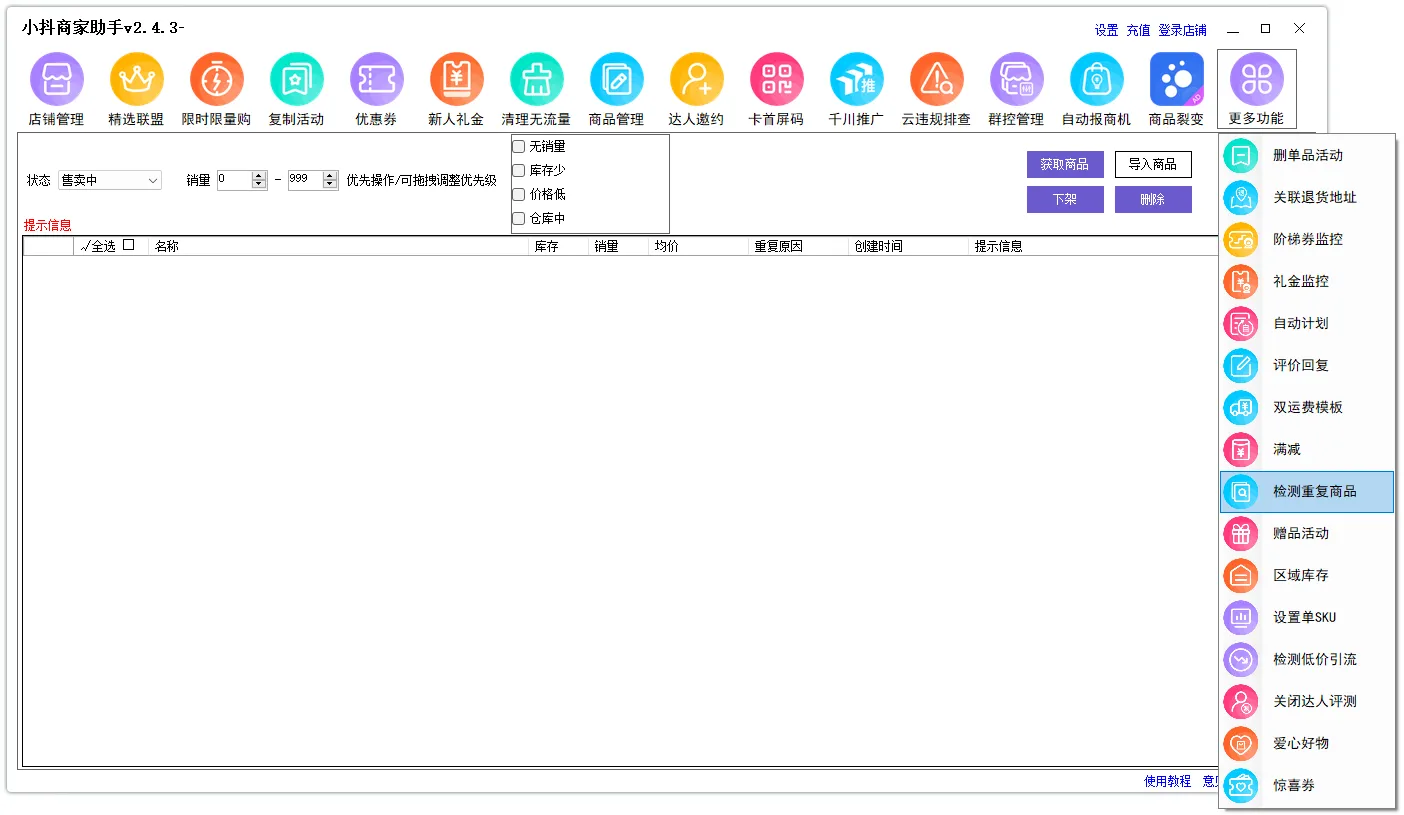Toggle the 全选 select-all checkbox
Image resolution: width=1404 pixels, height=815 pixels.
coord(128,245)
